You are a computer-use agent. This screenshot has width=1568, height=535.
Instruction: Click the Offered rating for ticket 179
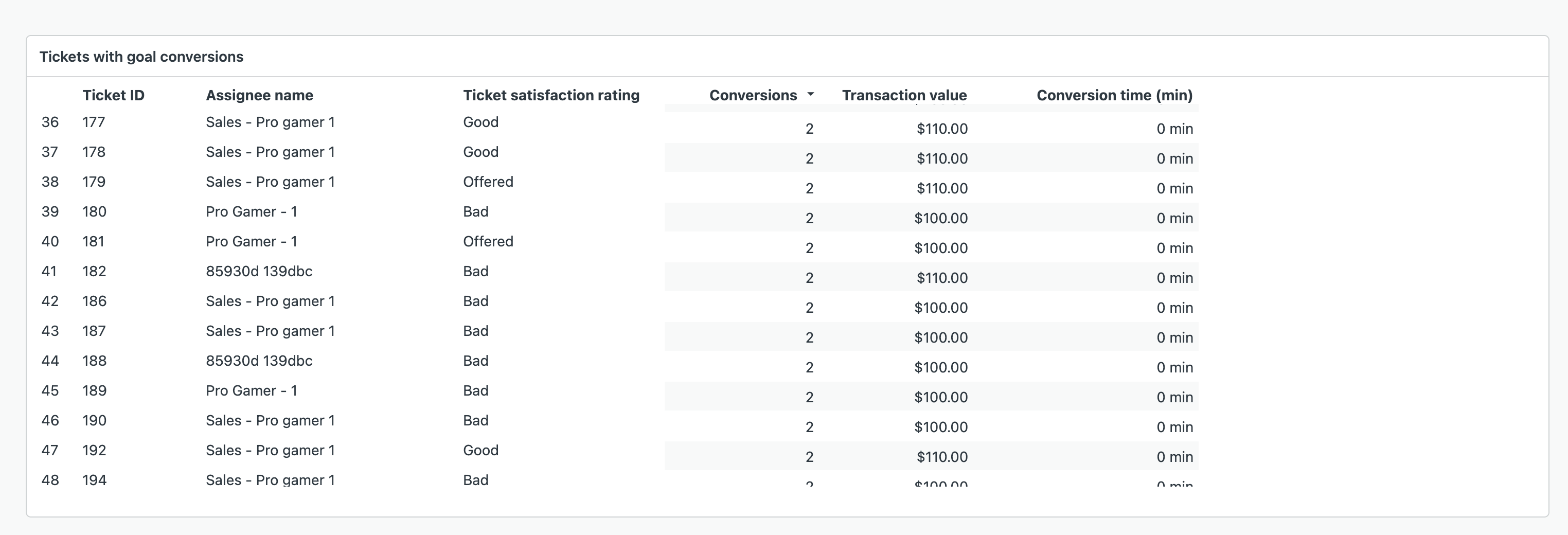tap(488, 182)
